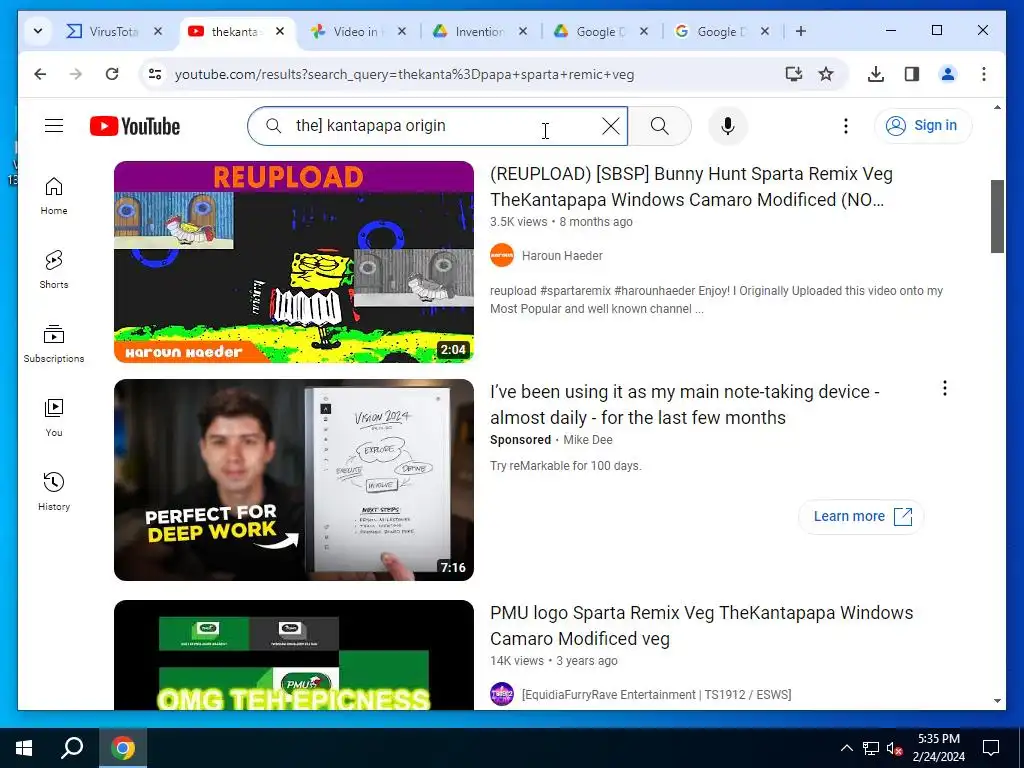Open Bunny Hunt Sparta Remix video thumbnail
This screenshot has width=1024, height=768.
[294, 262]
